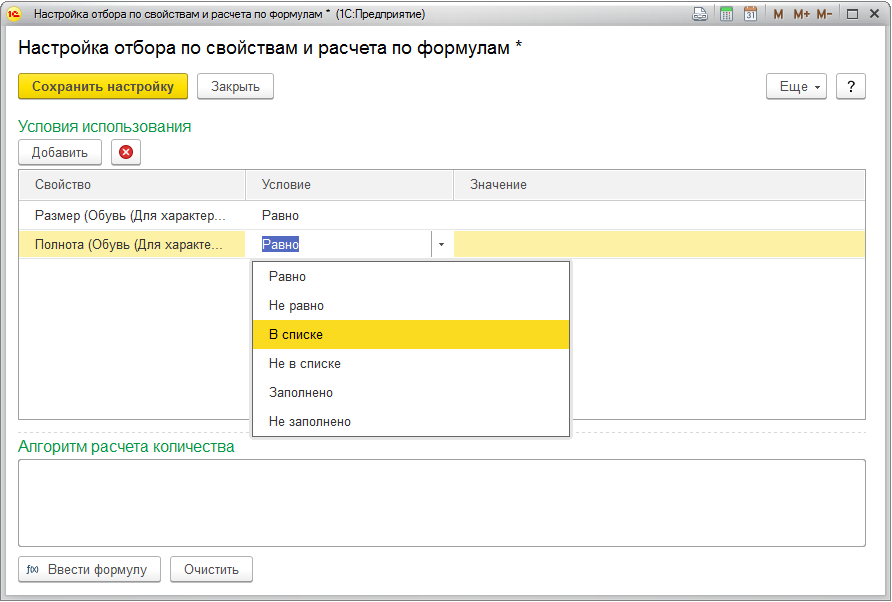
Task: Expand the Условие dropdown arrow
Action: tap(441, 244)
